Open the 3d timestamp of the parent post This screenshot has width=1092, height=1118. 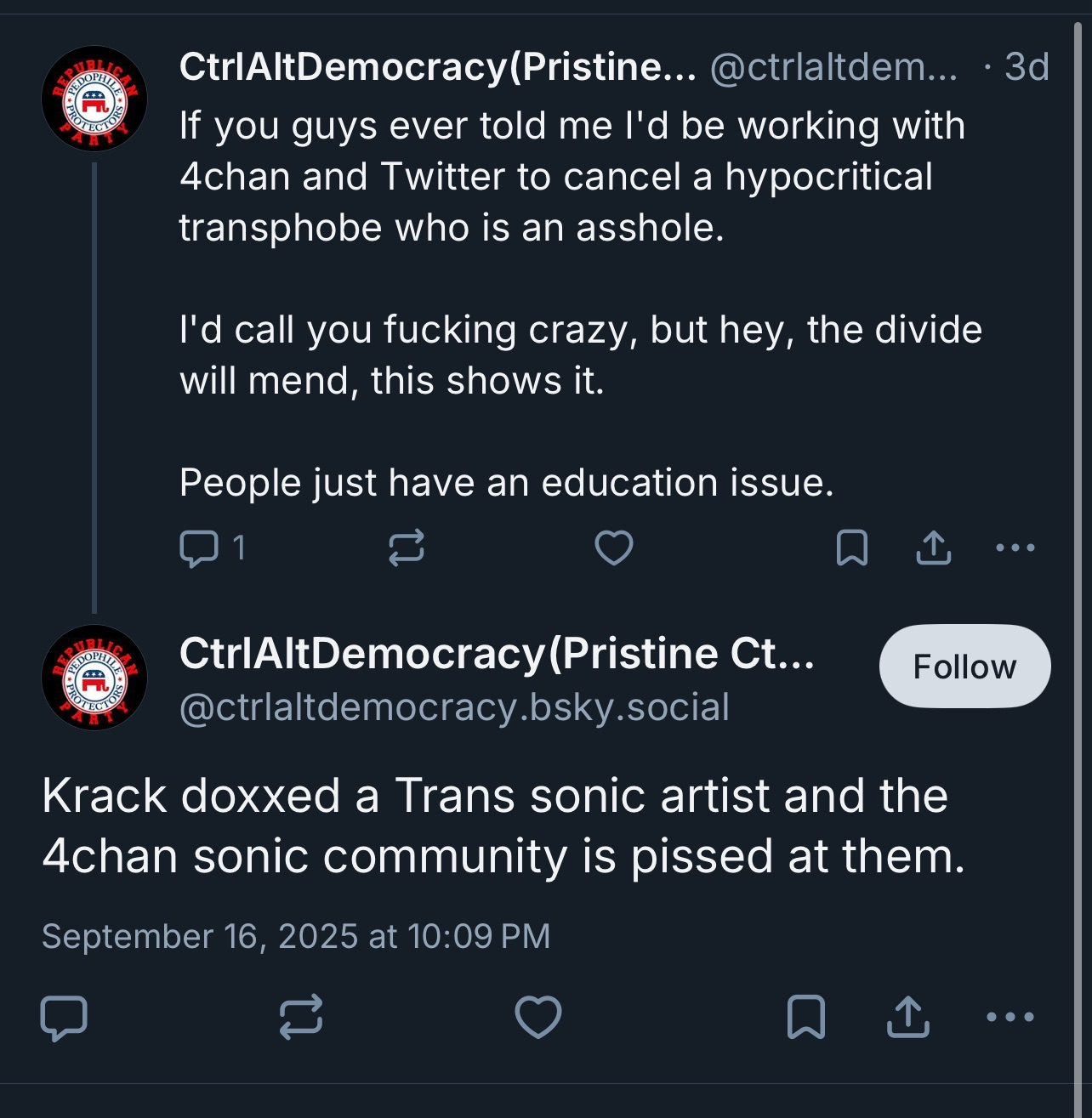pos(1027,67)
